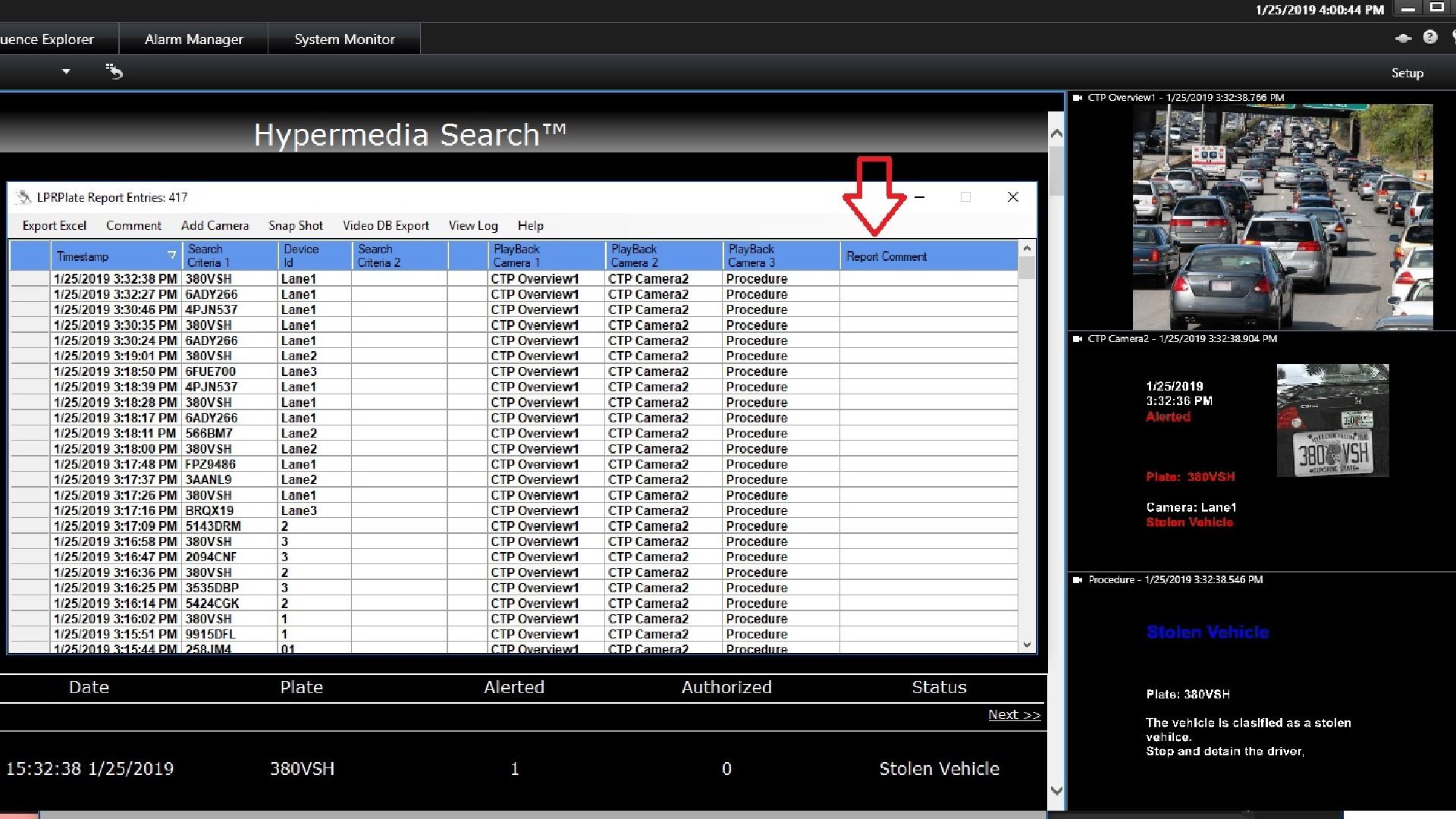Screen dimensions: 1456x819
Task: Click the Snap Shot menu item
Action: click(x=296, y=225)
